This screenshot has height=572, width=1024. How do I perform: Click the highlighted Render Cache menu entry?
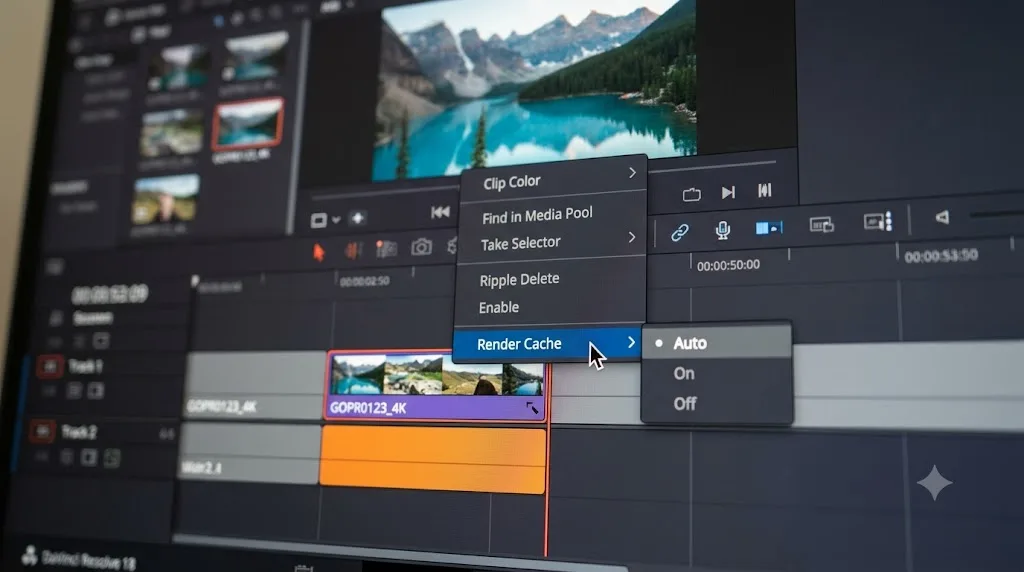[547, 344]
